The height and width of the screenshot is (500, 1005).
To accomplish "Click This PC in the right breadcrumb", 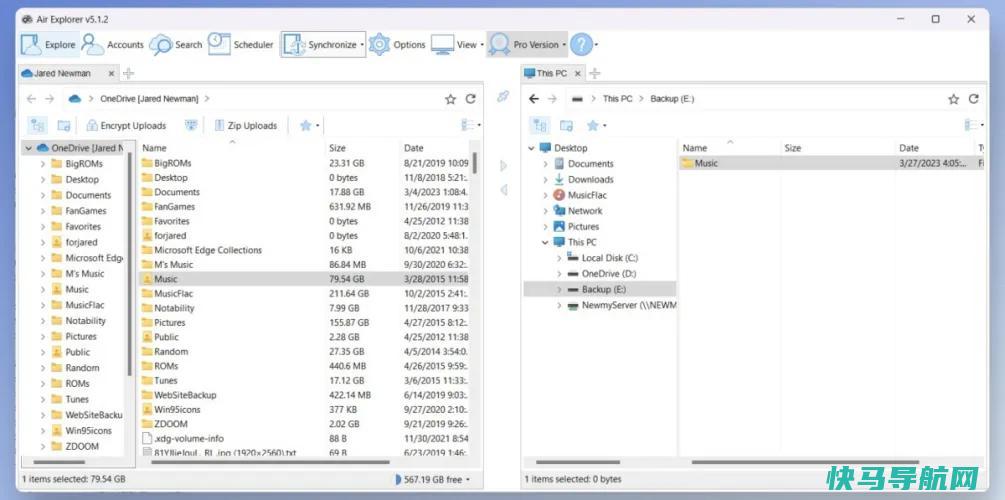I will point(617,99).
